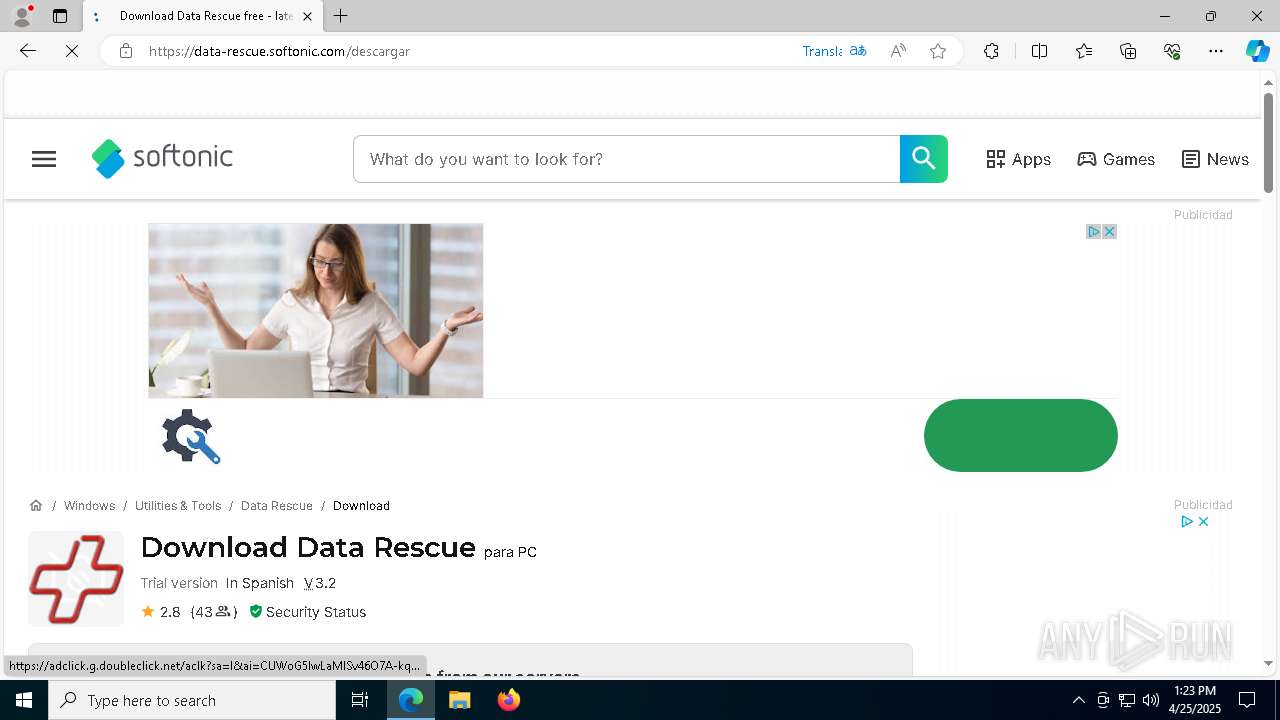
Task: Open the Utilities & Tools breadcrumb
Action: (x=178, y=505)
